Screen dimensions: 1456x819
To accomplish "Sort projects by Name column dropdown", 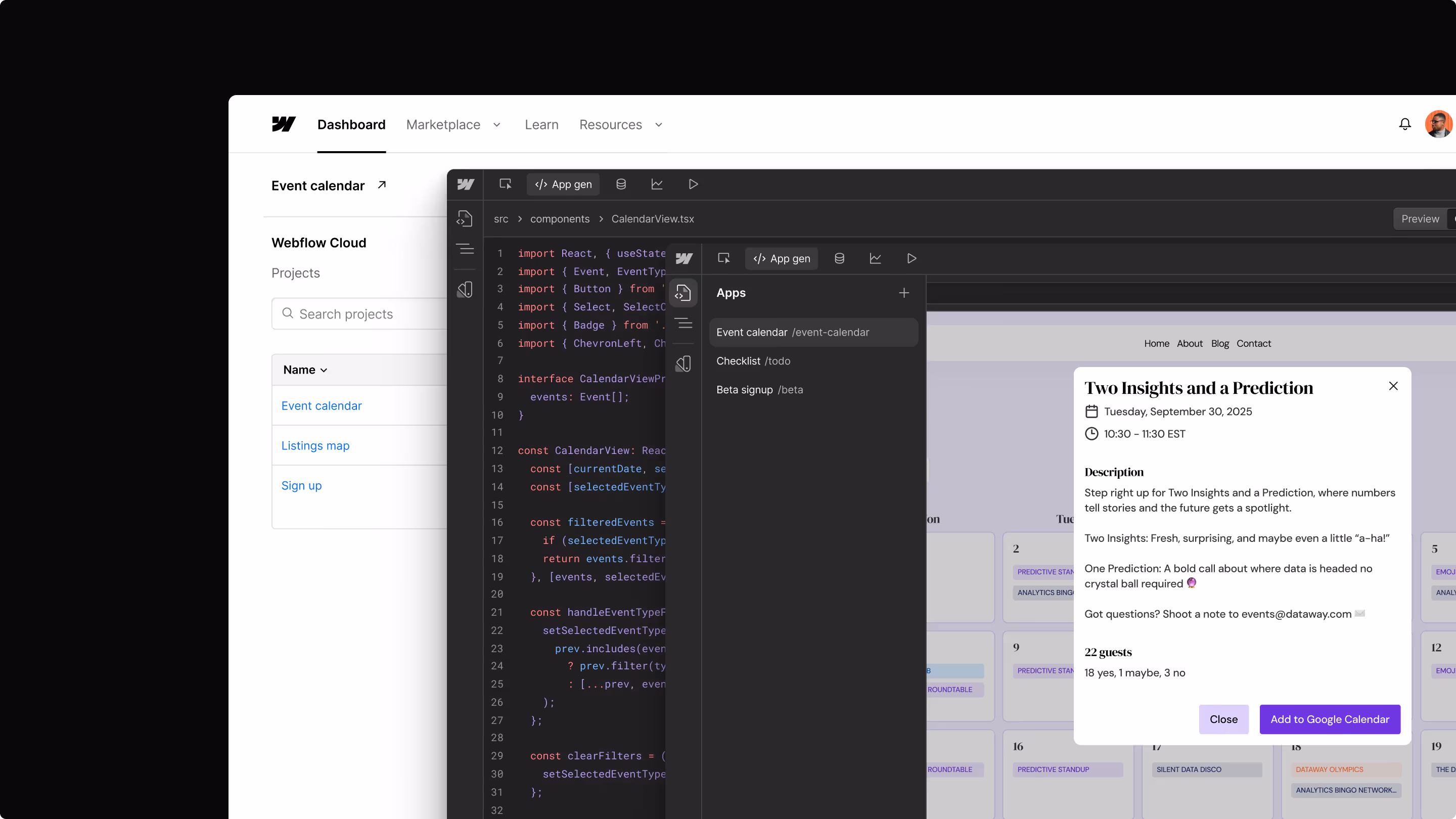I will pos(305,370).
